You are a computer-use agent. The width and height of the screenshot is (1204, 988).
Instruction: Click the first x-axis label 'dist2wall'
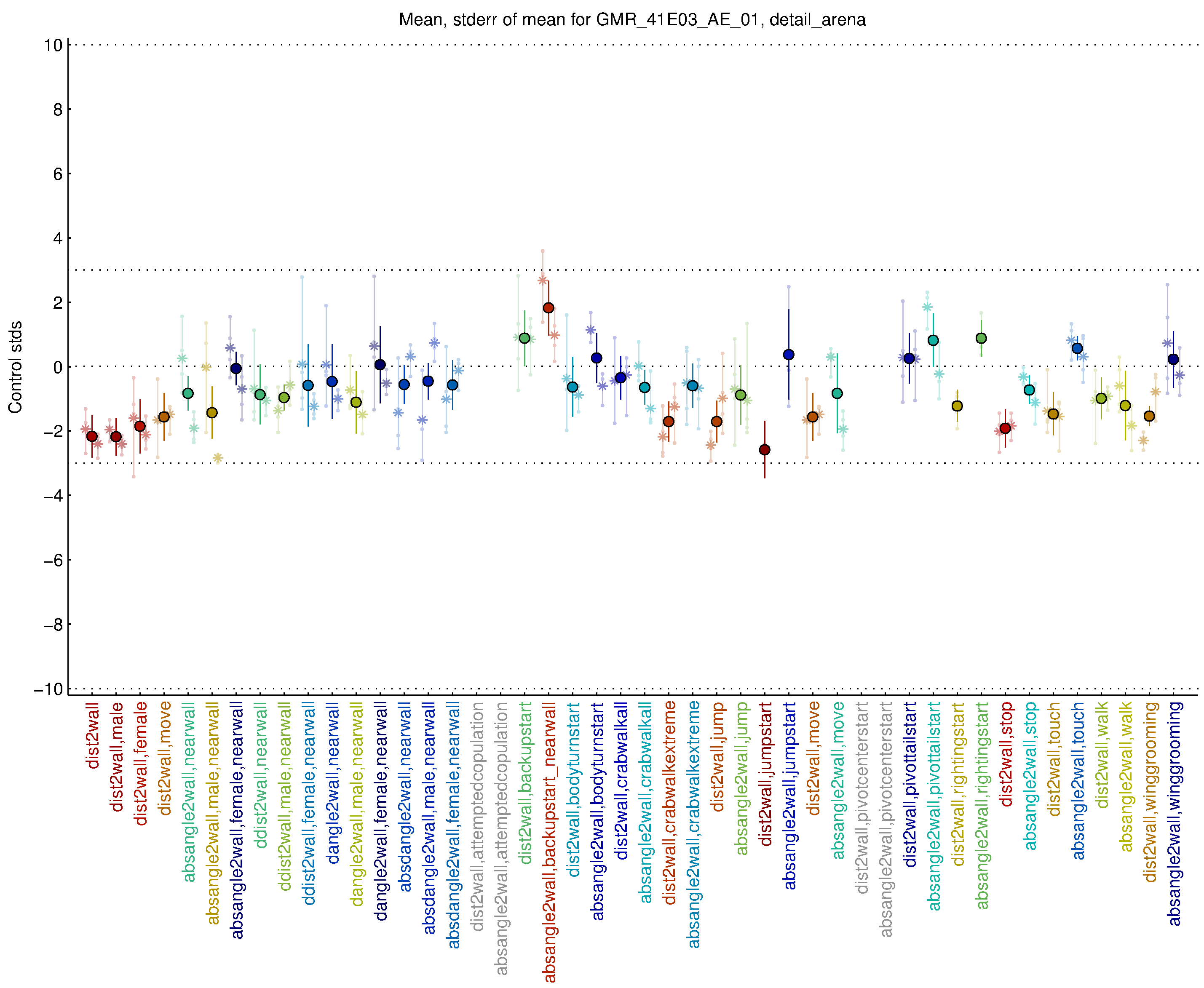point(93,735)
